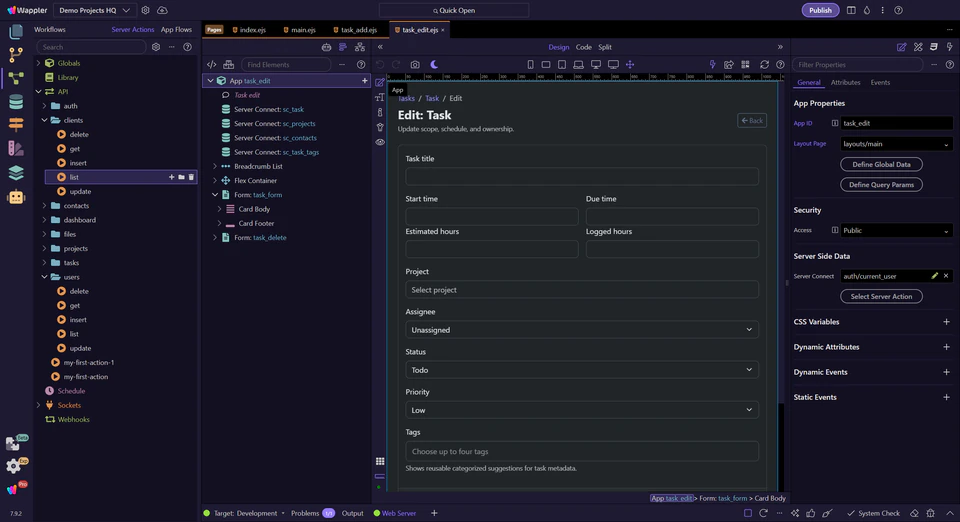The height and width of the screenshot is (522, 960).
Task: Open the split layout icon near Publish
Action: tap(851, 10)
